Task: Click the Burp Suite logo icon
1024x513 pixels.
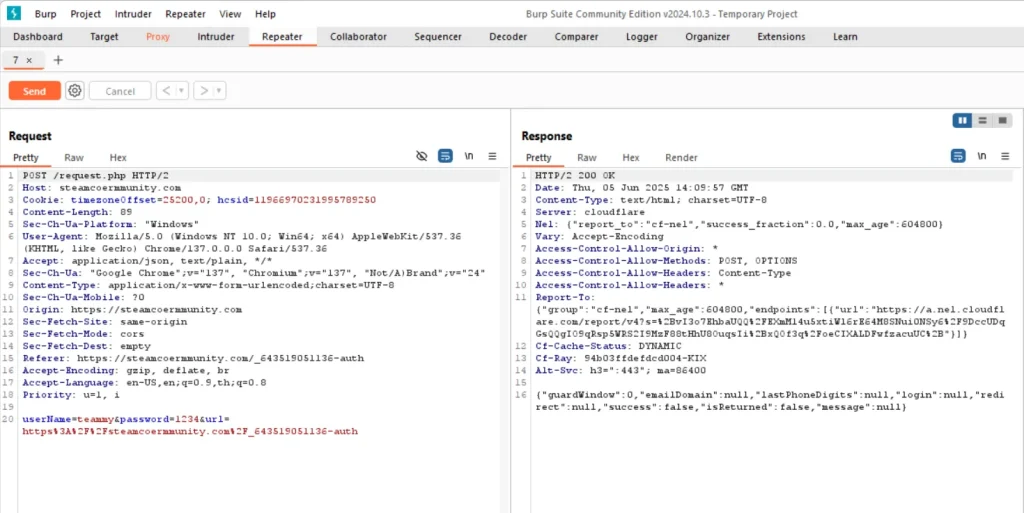Action: pyautogui.click(x=13, y=13)
